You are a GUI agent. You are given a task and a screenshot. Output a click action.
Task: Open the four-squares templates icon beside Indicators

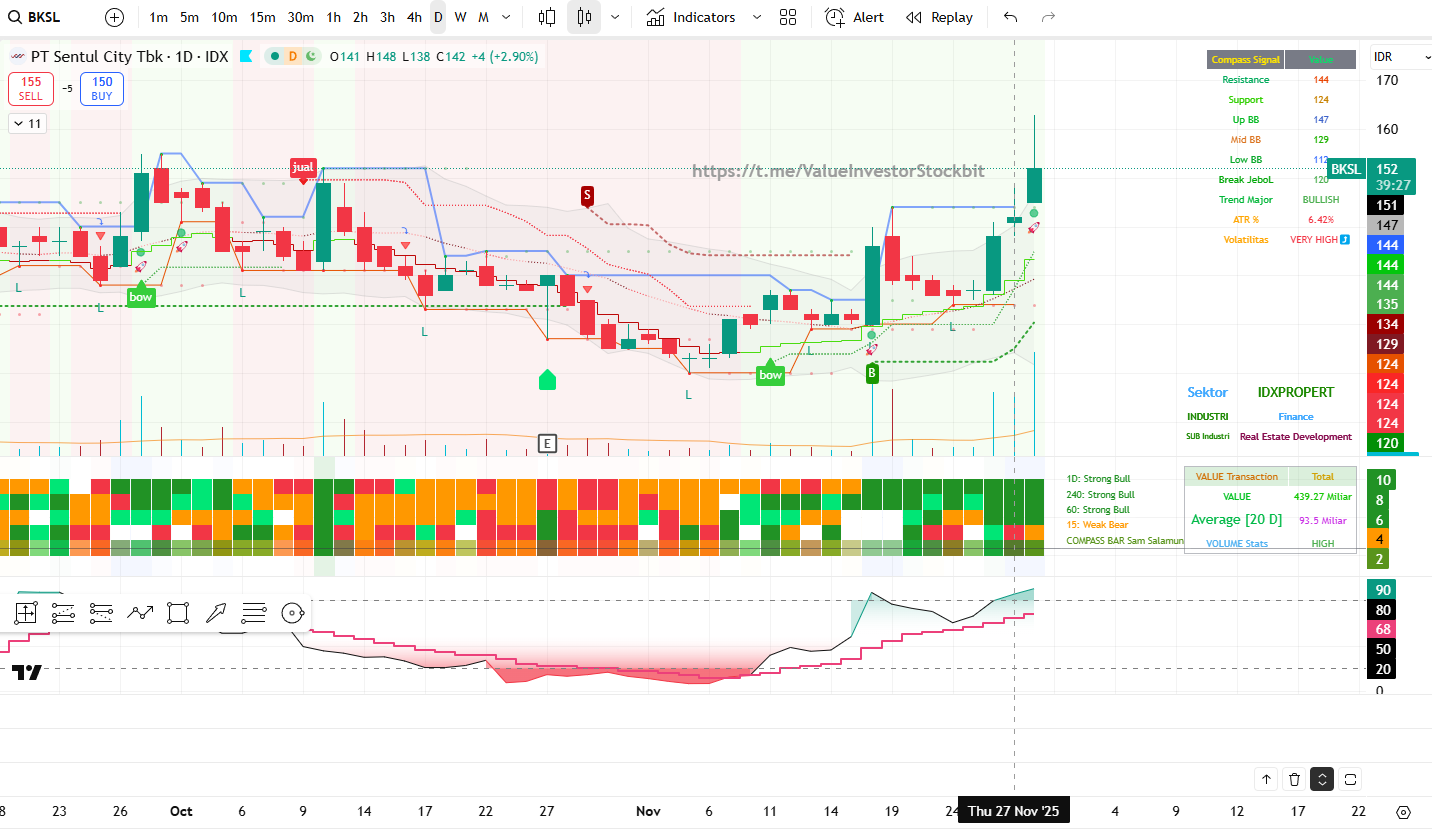click(x=788, y=17)
